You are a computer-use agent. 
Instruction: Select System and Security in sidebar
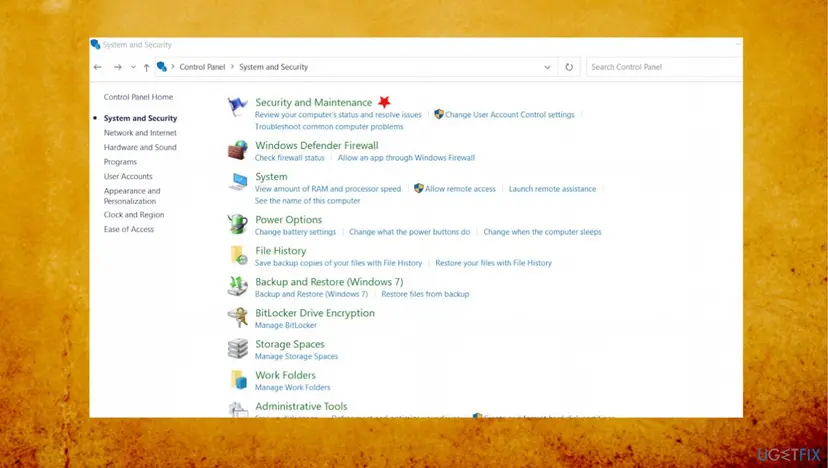click(x=140, y=118)
